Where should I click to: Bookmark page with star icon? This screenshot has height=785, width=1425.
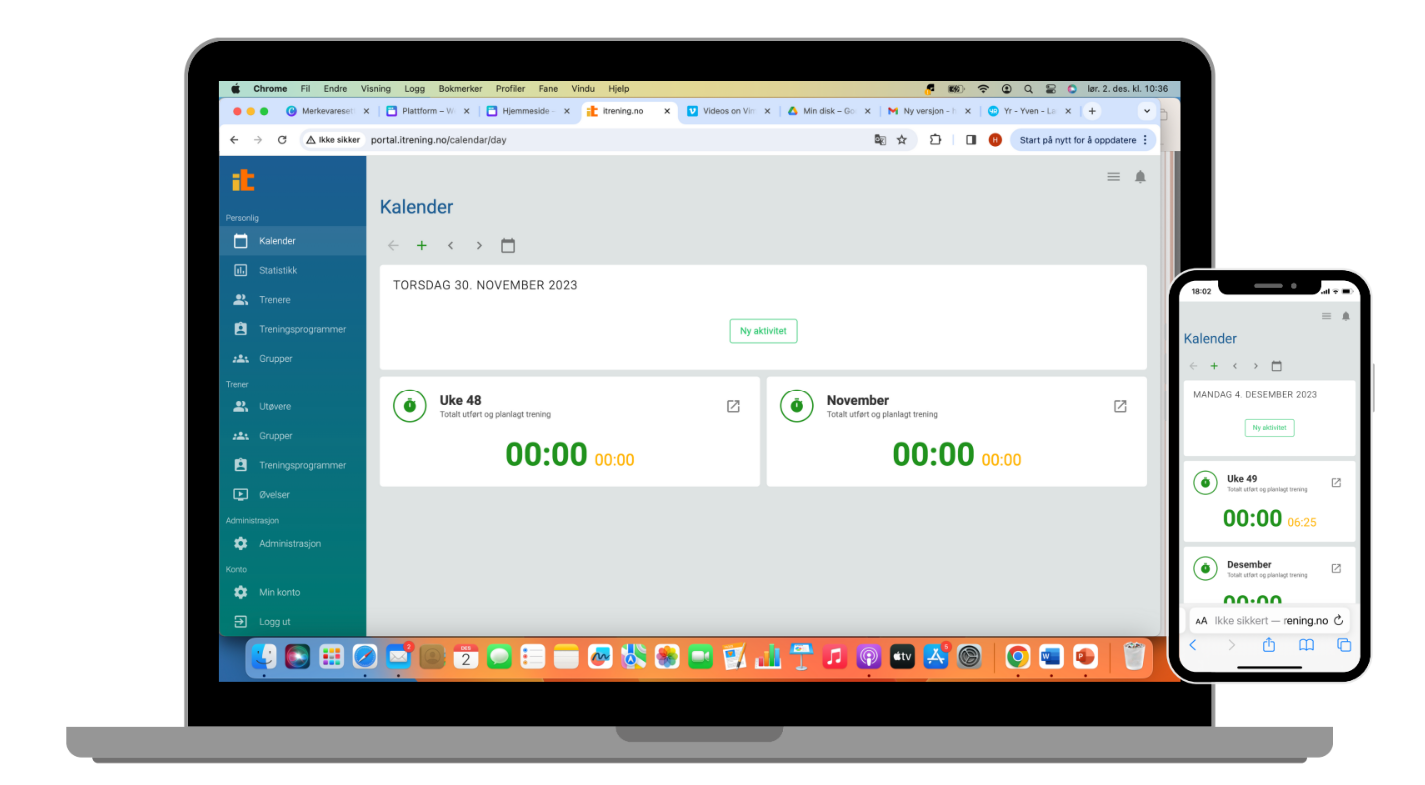click(901, 140)
